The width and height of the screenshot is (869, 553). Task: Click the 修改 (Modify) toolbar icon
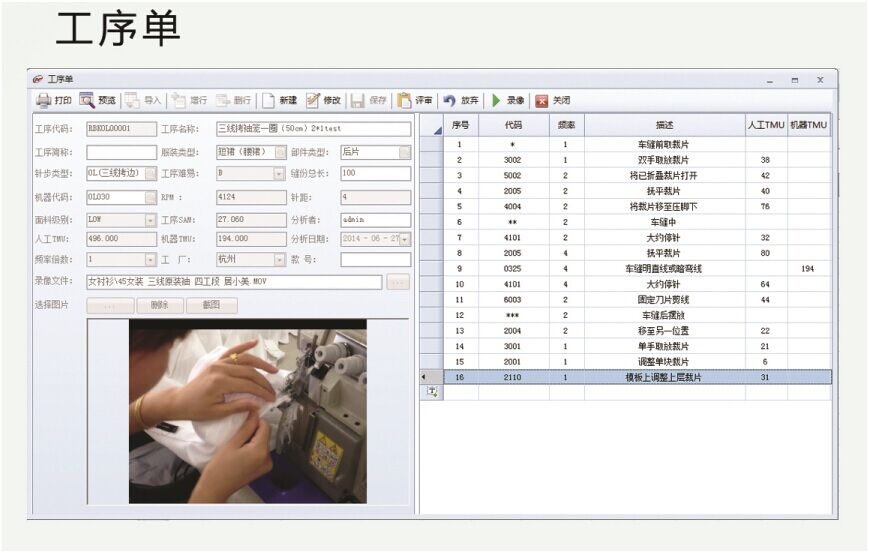[313, 101]
